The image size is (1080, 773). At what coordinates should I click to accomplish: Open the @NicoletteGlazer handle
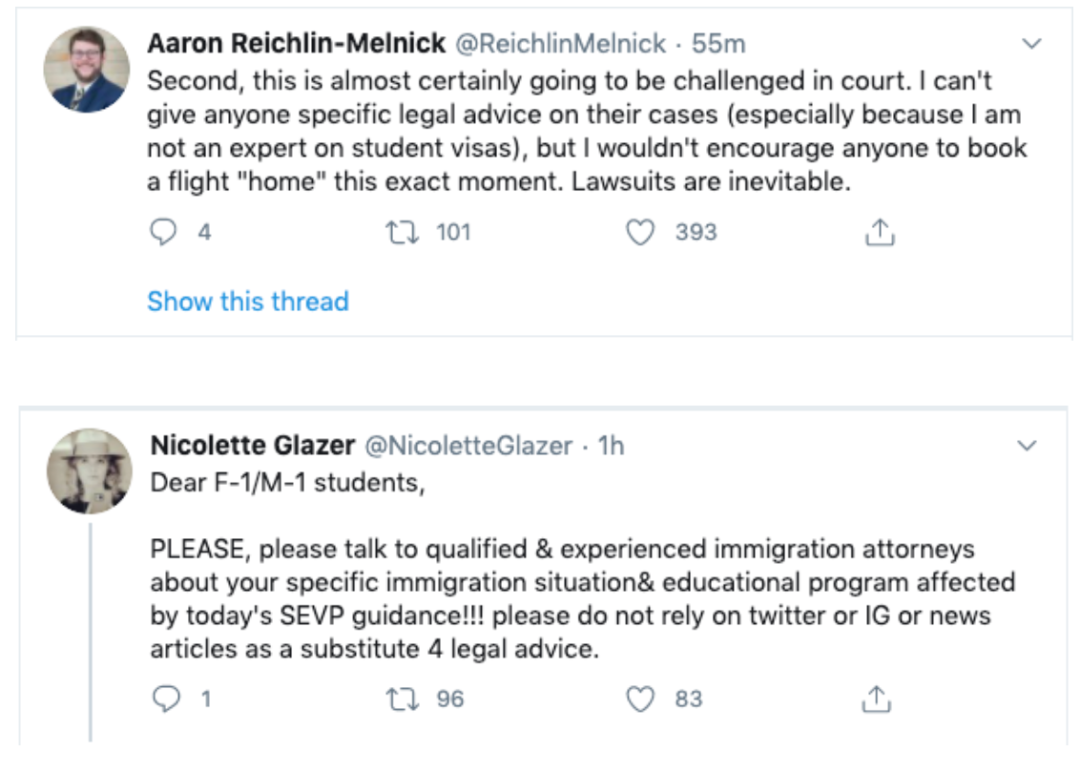click(468, 446)
